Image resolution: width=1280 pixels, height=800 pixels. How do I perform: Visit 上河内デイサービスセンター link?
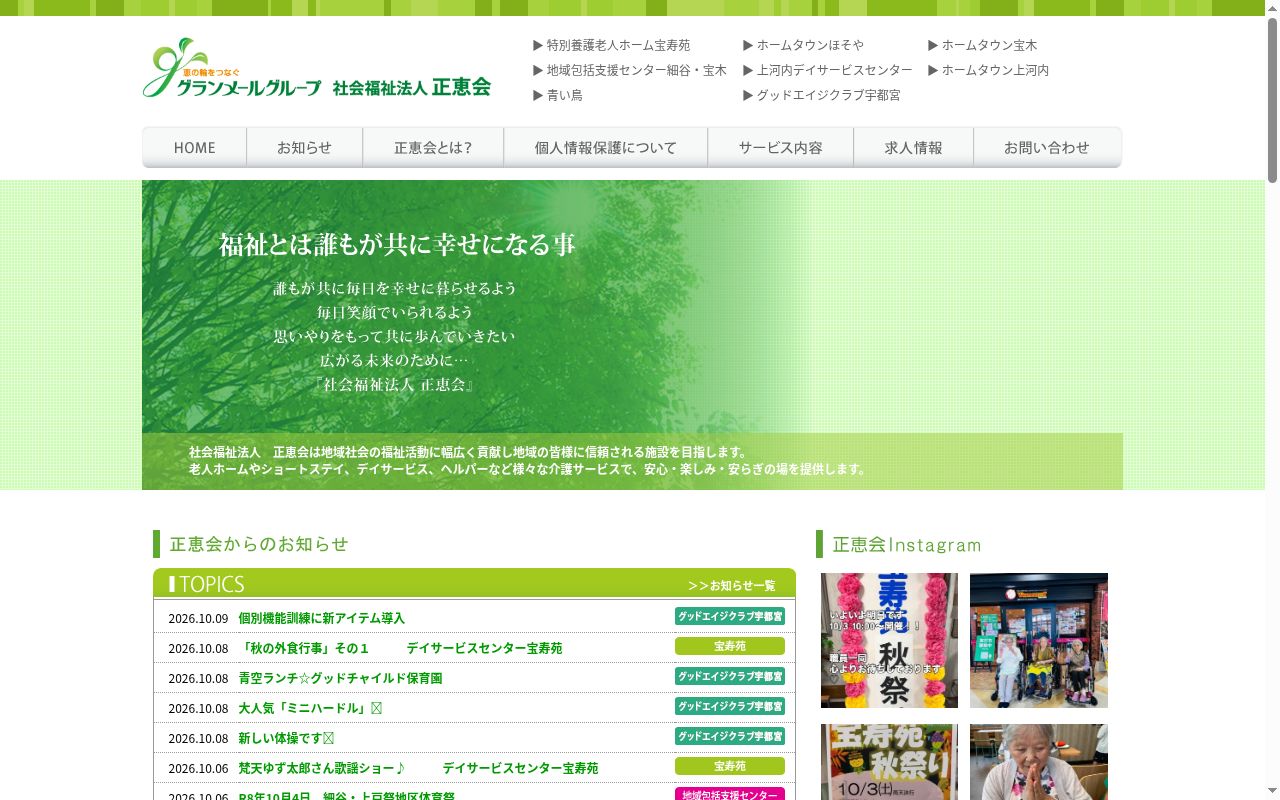pos(828,70)
